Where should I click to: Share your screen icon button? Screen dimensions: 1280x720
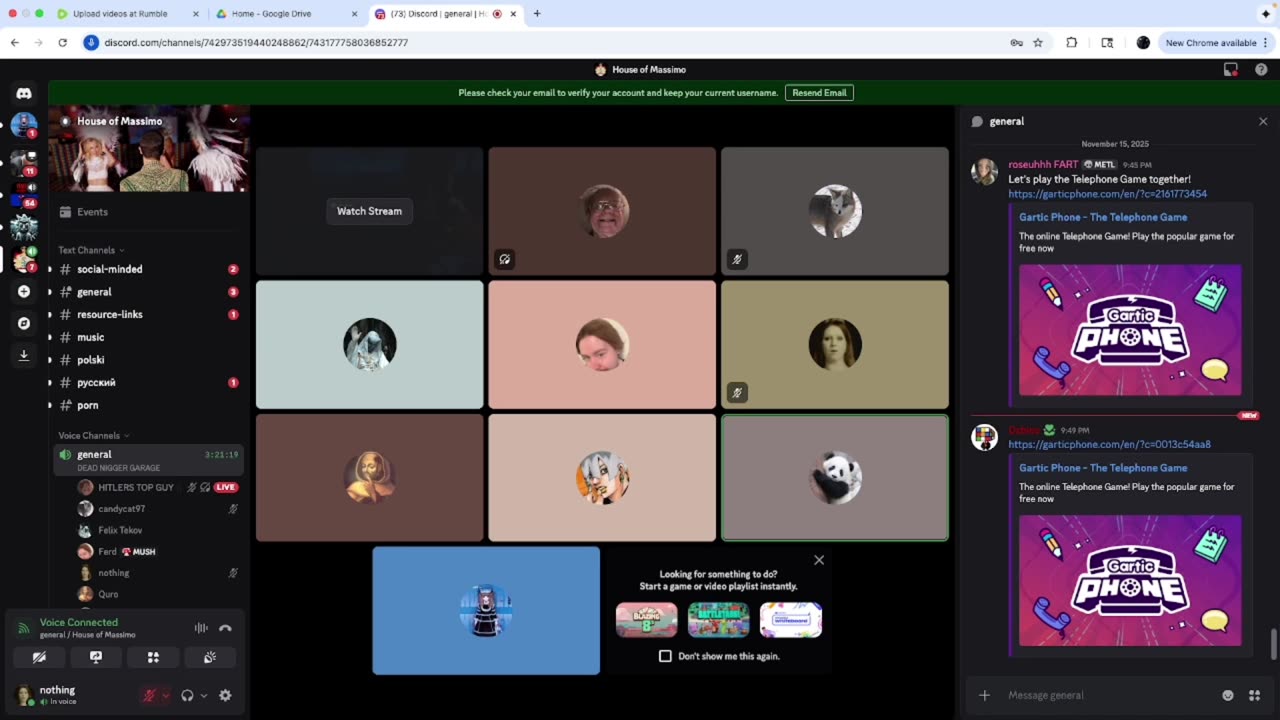96,657
